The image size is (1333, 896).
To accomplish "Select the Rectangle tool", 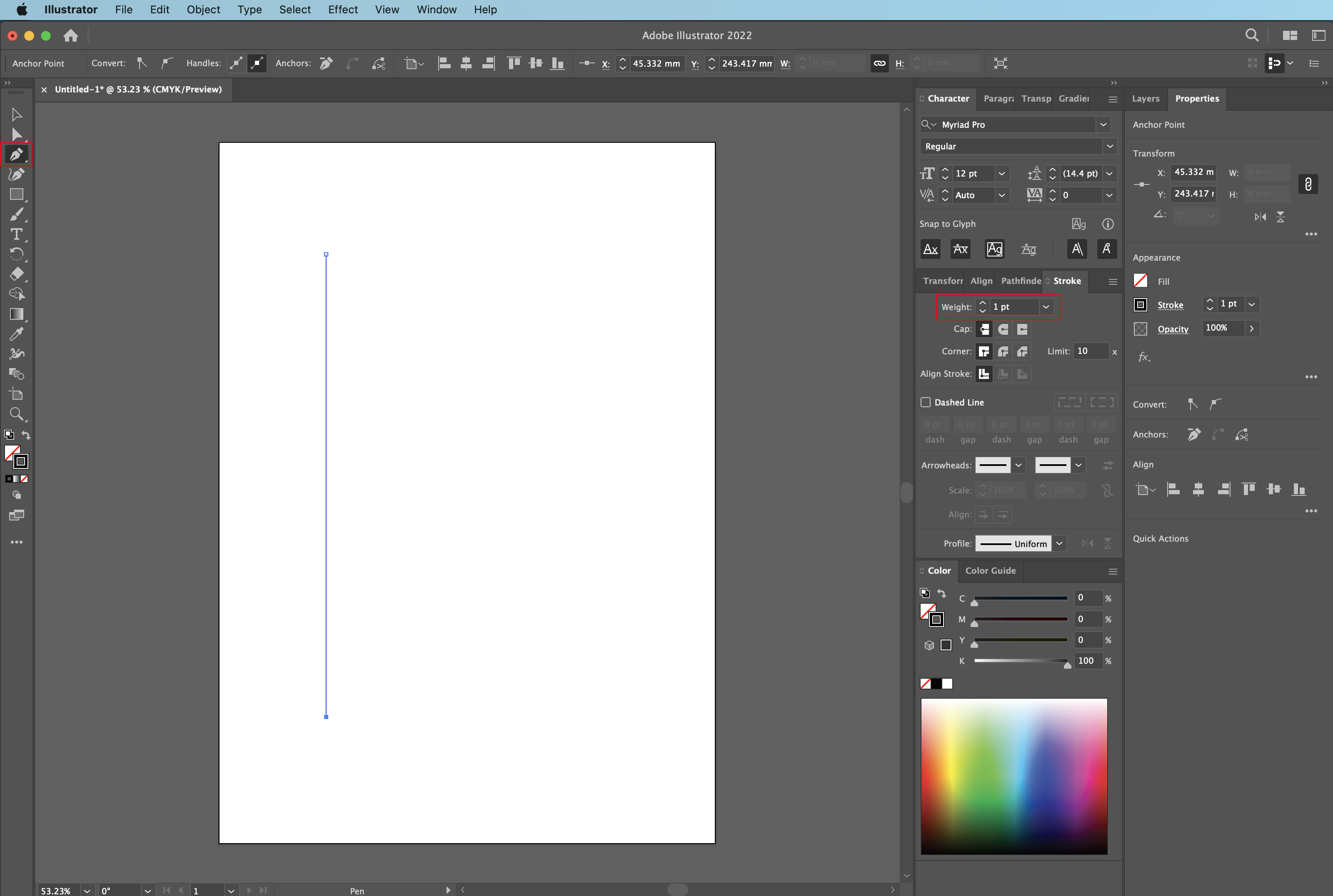I will coord(17,194).
